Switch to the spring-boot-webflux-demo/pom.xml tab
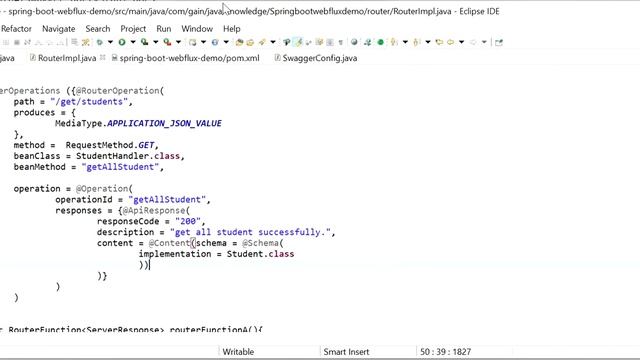The width and height of the screenshot is (640, 360). click(189, 58)
